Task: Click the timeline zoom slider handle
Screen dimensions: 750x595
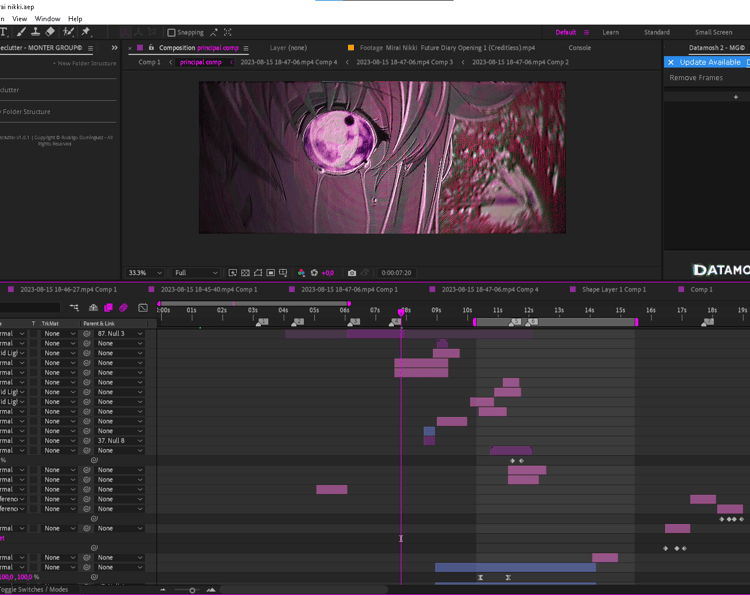Action: click(192, 590)
